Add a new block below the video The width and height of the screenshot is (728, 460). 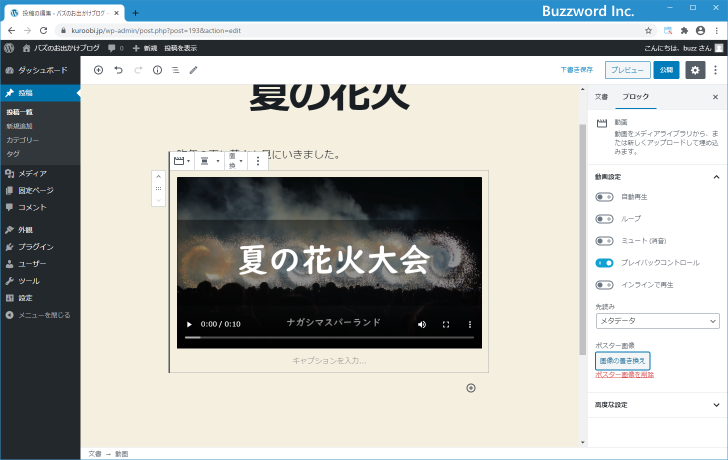(x=471, y=388)
